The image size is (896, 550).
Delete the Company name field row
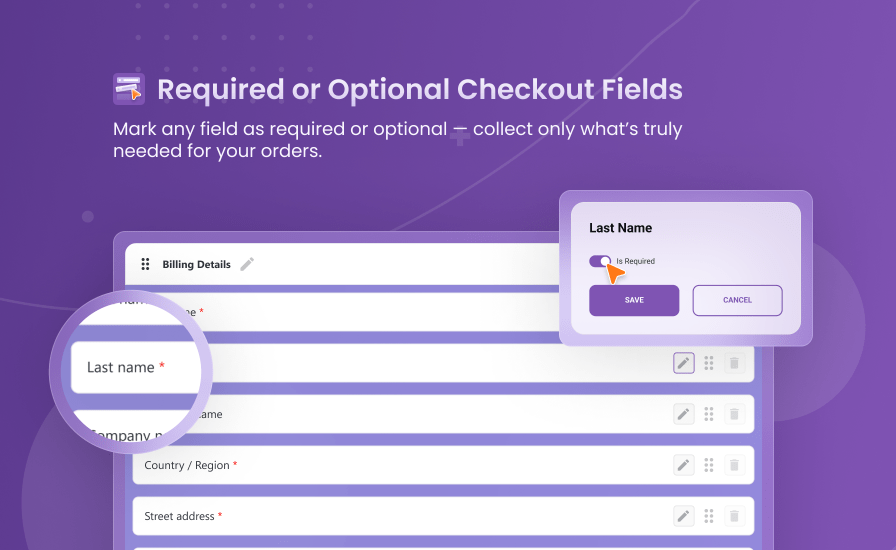tap(734, 414)
